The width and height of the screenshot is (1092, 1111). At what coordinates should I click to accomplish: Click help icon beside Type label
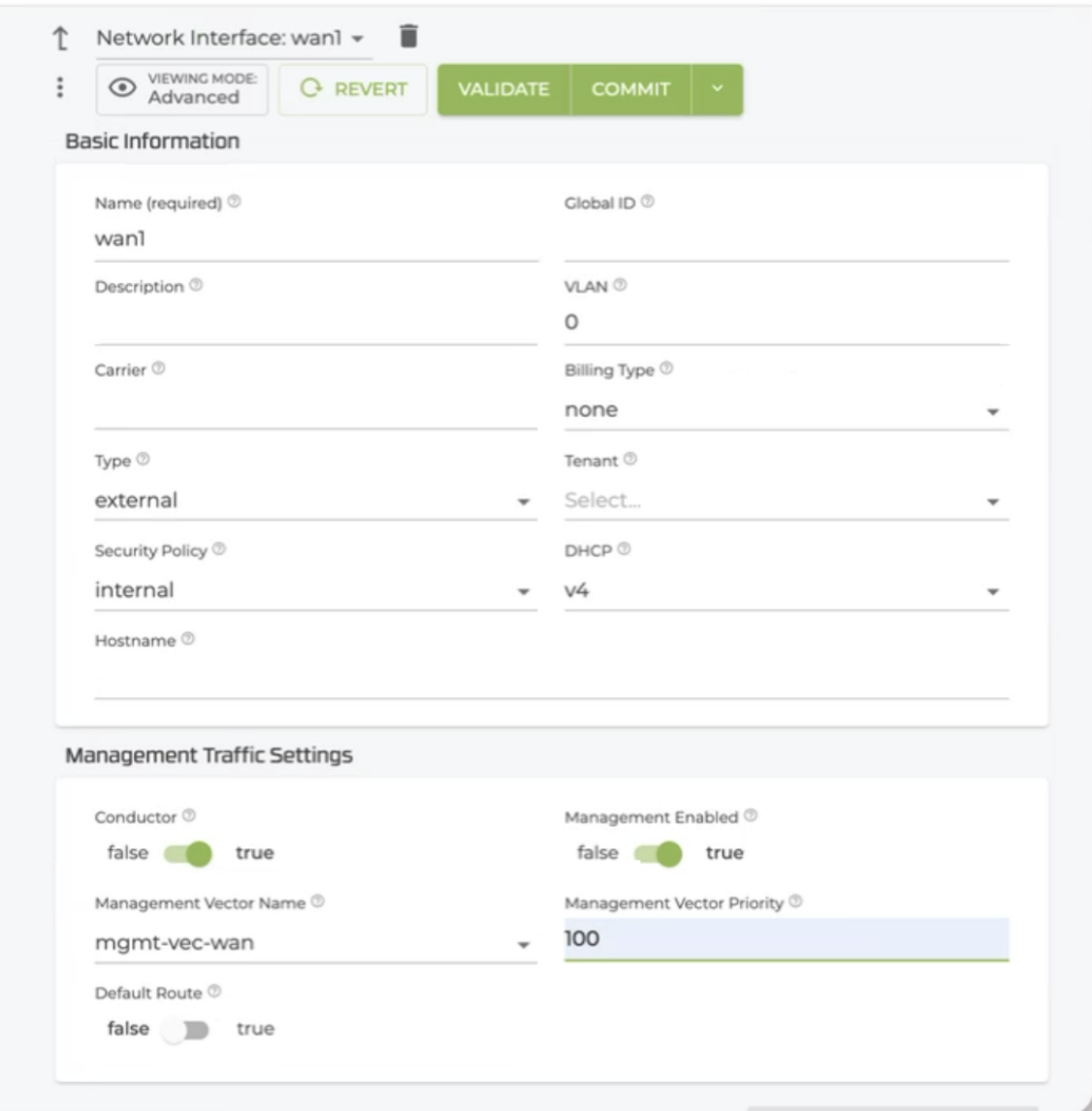coord(144,460)
